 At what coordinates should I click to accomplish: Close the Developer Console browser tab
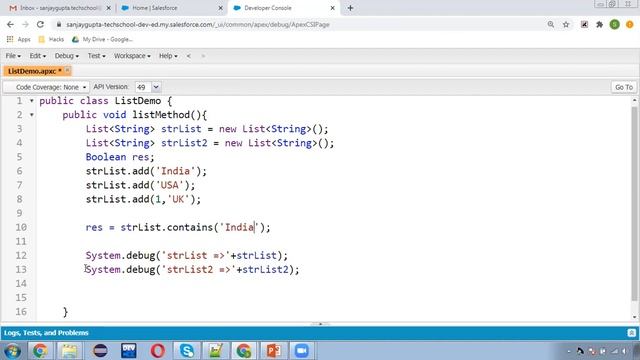[332, 8]
